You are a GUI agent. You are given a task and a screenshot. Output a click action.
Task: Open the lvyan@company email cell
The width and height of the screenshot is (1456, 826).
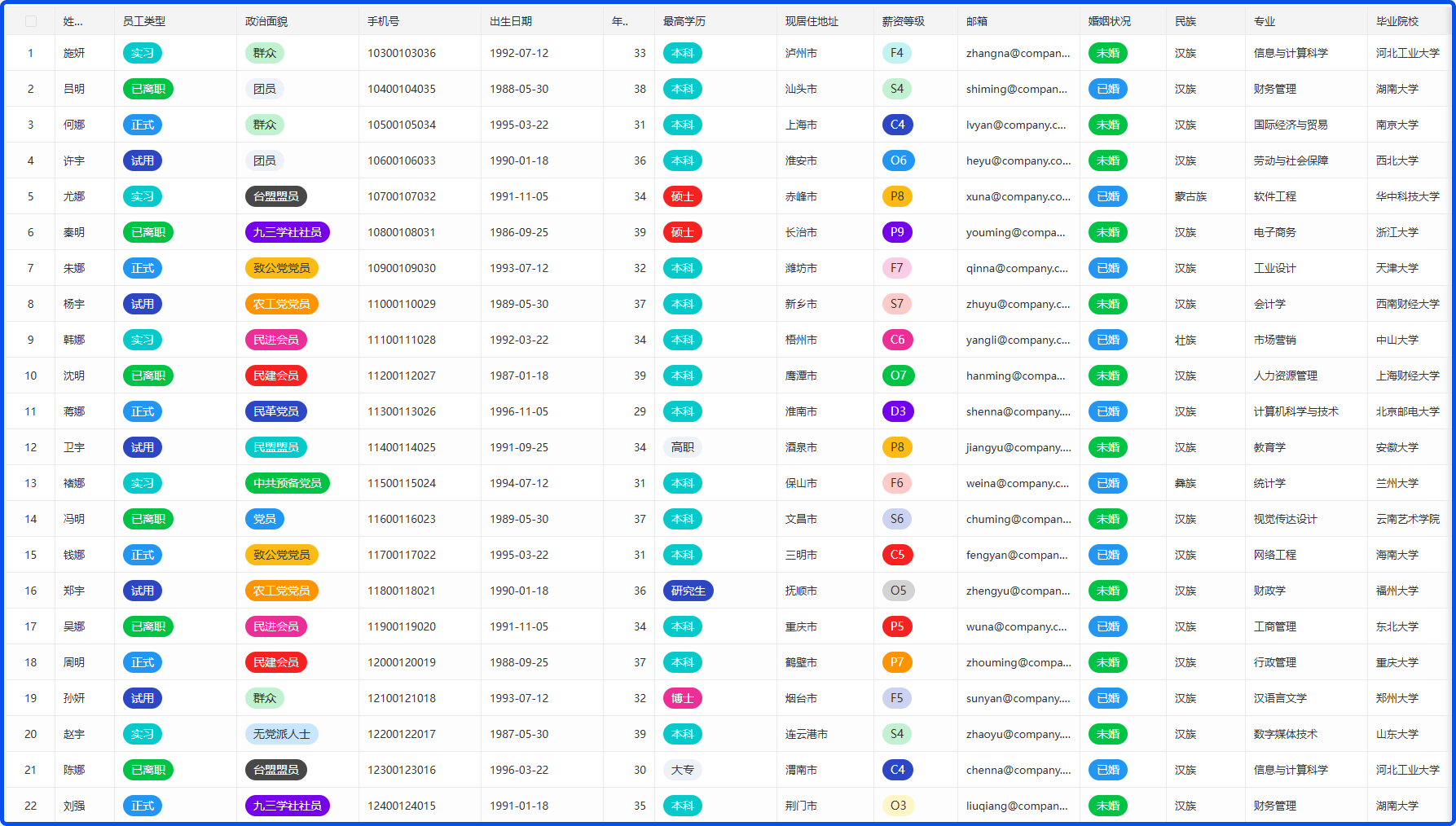click(x=1015, y=125)
